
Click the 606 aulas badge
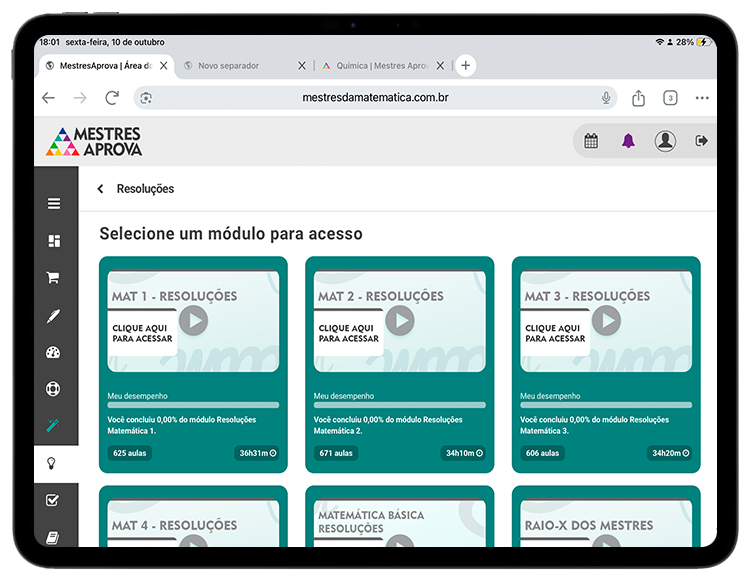(x=542, y=453)
